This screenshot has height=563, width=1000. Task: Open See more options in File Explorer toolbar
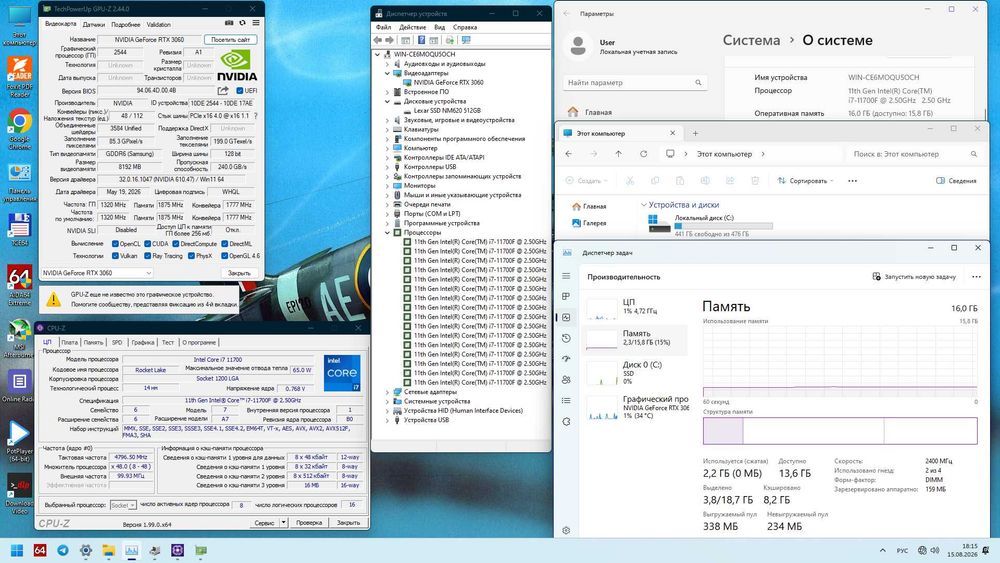[x=853, y=181]
